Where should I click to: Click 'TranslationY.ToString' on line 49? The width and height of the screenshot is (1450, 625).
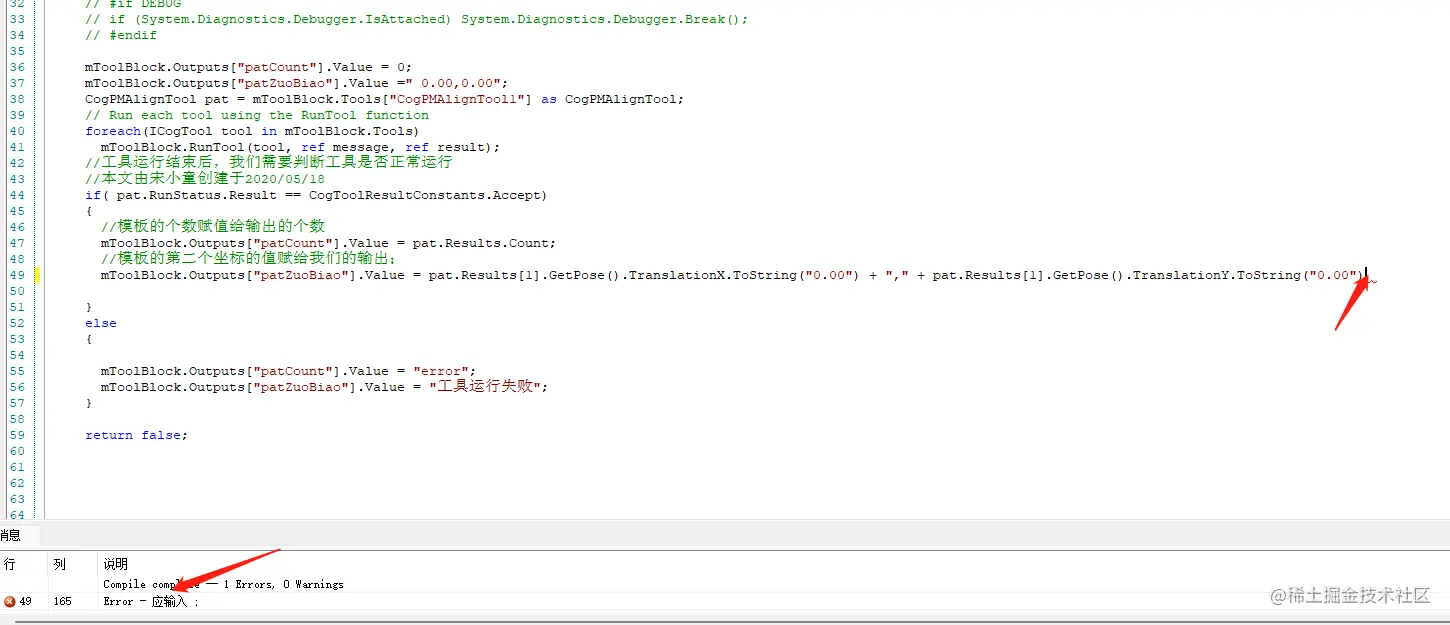[1217, 275]
